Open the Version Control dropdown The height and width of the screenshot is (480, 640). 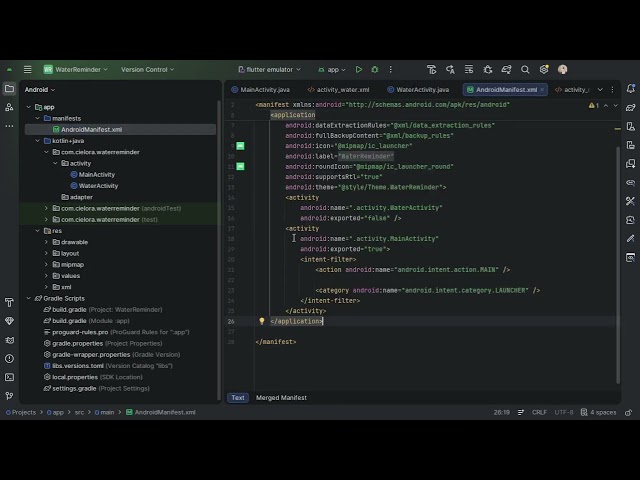tap(147, 69)
